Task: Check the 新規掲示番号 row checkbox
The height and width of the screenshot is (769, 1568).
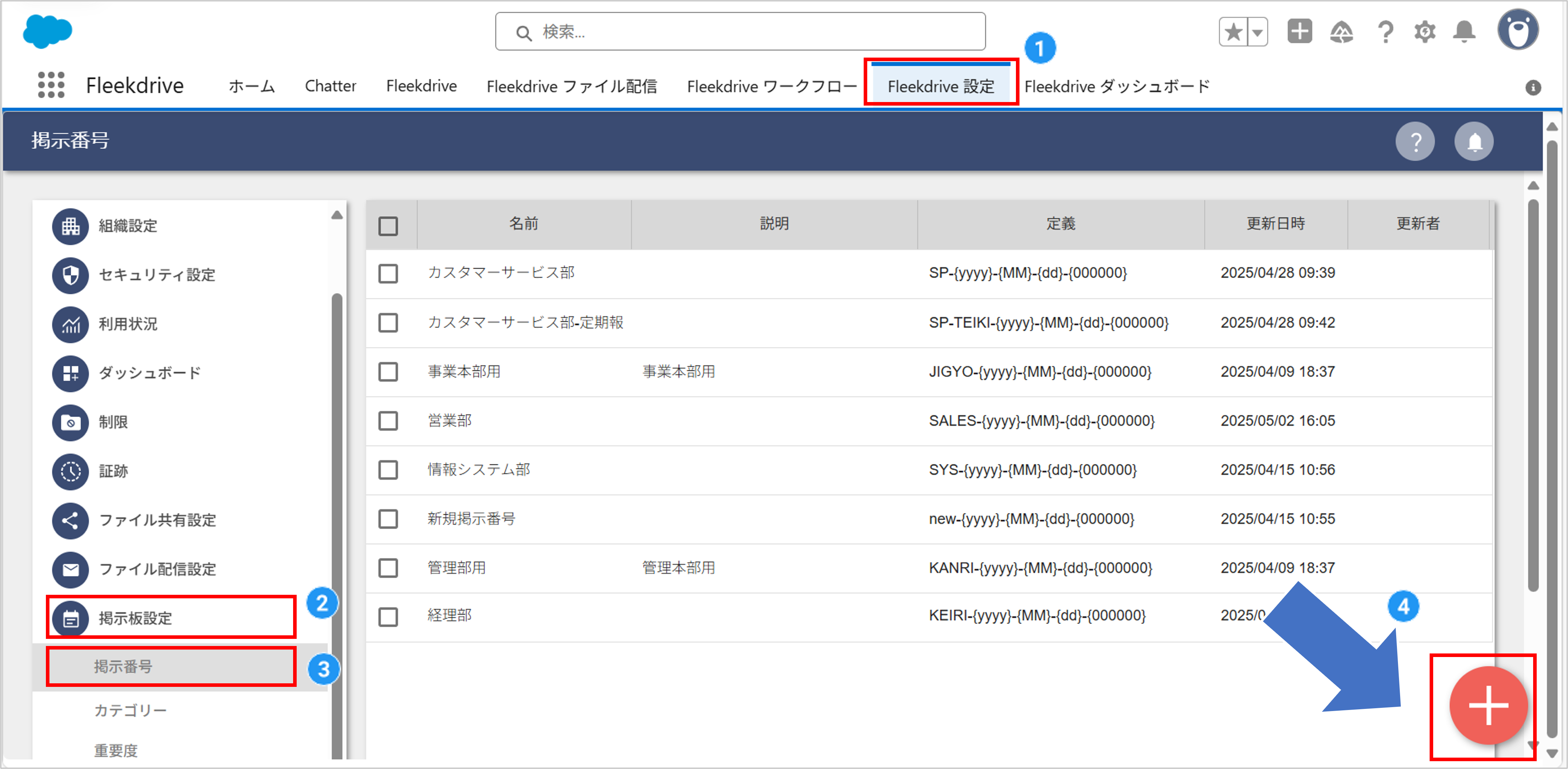Action: coord(388,519)
